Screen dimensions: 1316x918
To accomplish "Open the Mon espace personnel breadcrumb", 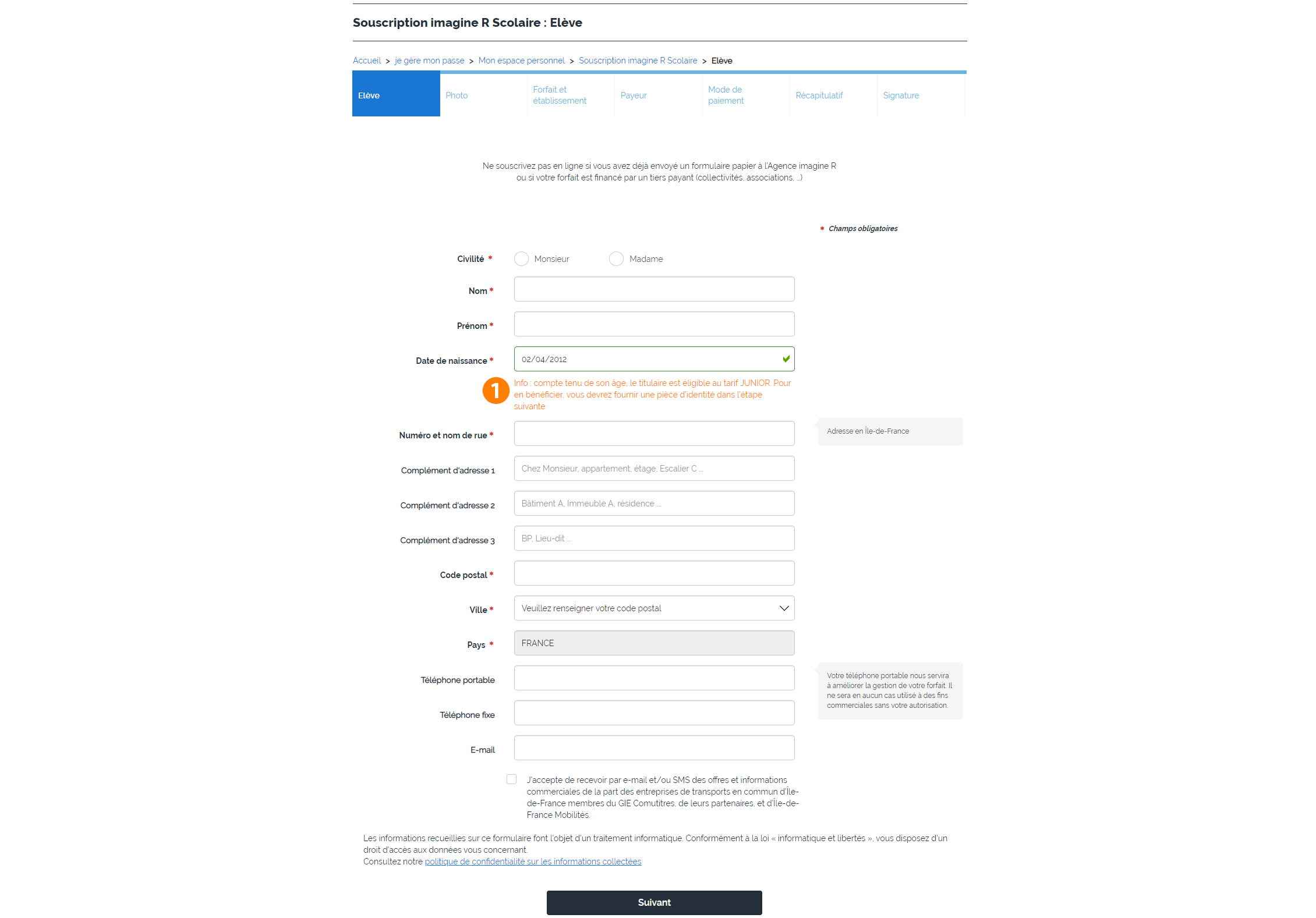I will click(x=521, y=61).
